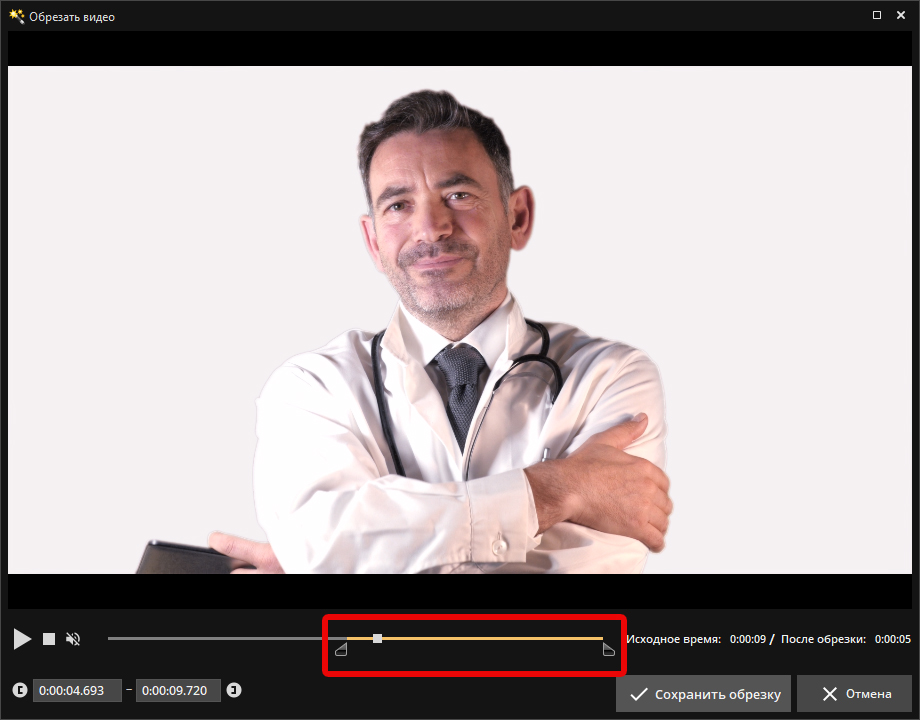
Task: Click the set end point bracket icon
Action: (x=234, y=690)
